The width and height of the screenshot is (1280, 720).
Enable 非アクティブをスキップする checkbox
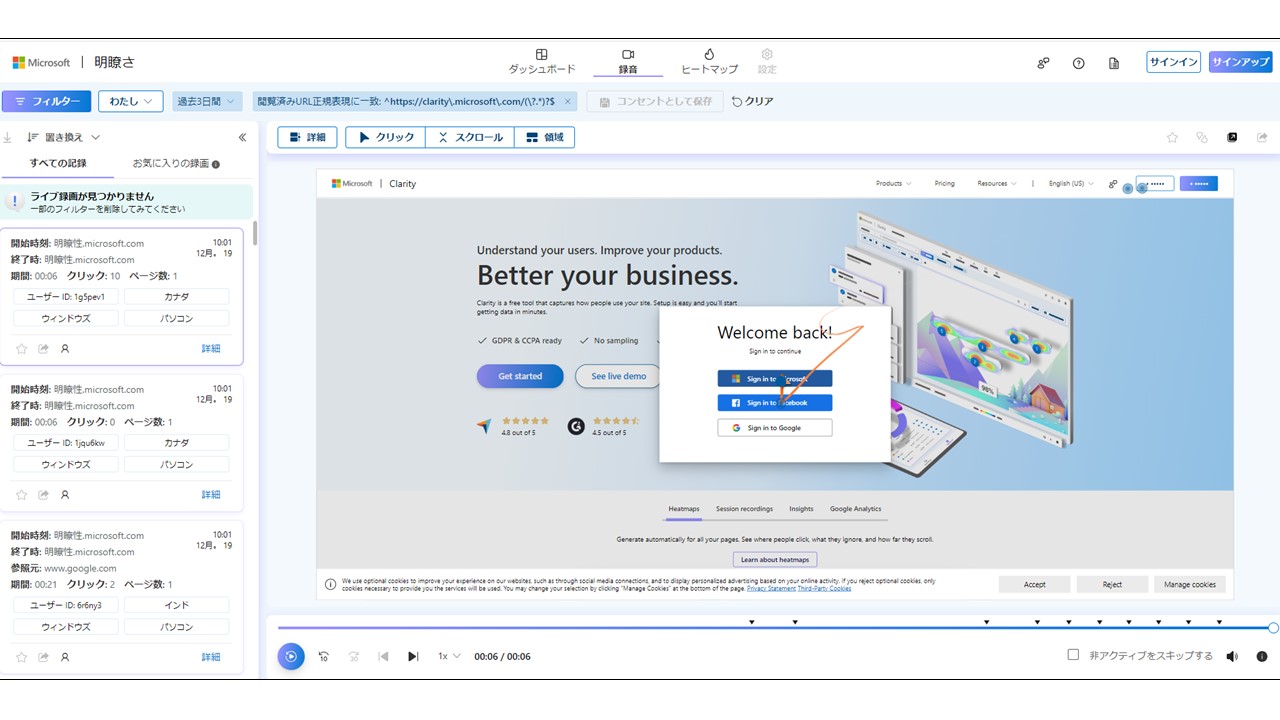[x=1073, y=655]
